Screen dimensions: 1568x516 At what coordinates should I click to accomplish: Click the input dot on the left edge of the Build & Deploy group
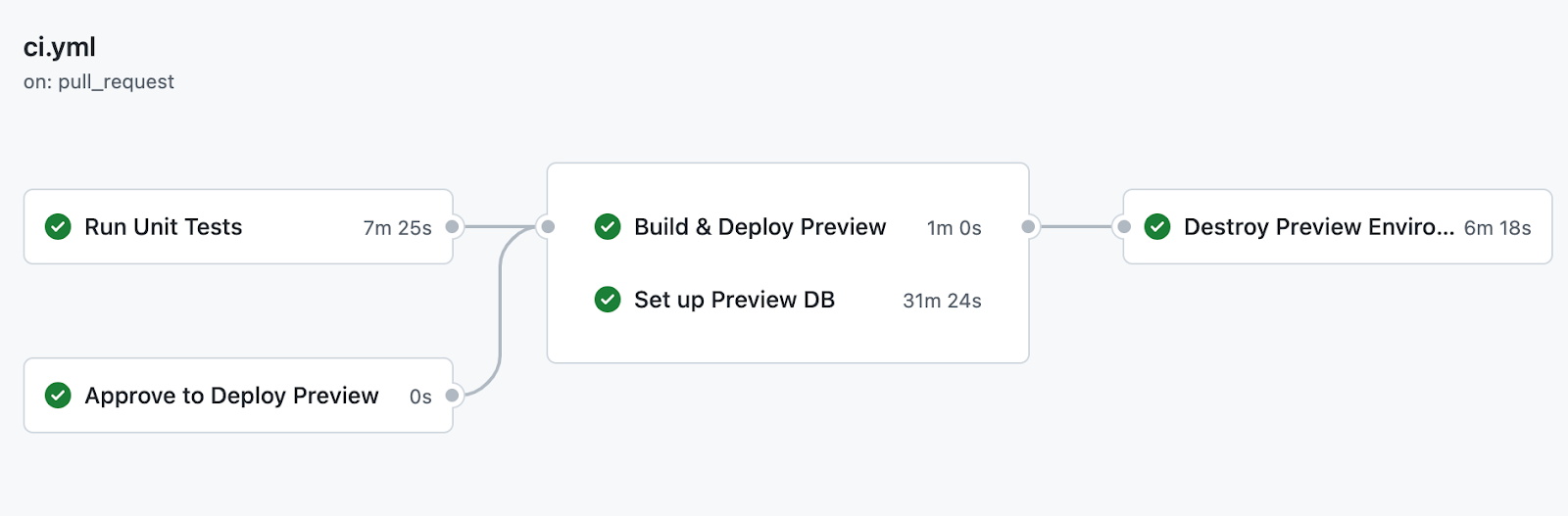pyautogui.click(x=548, y=227)
